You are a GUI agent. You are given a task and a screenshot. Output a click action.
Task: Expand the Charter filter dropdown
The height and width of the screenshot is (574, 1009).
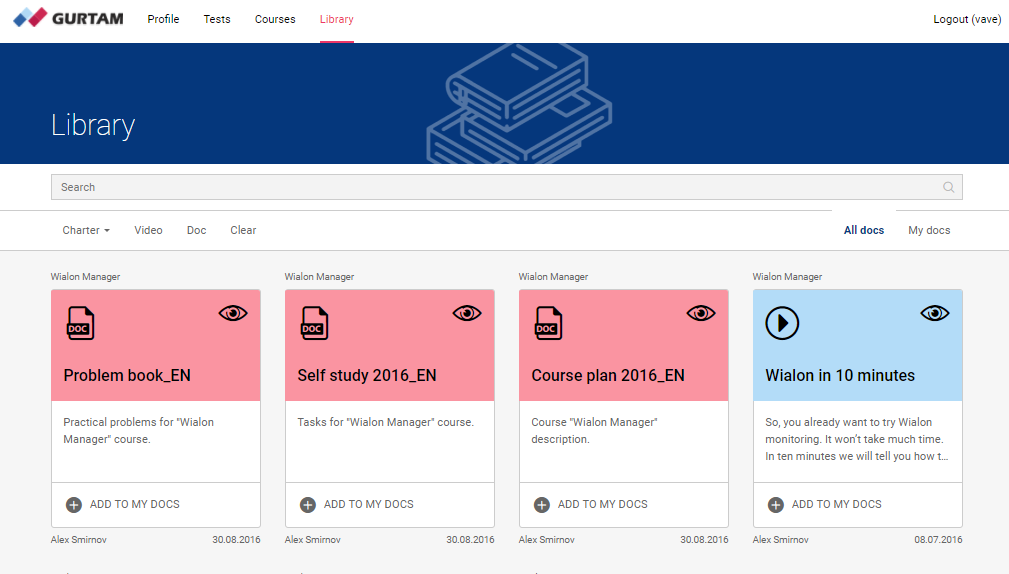pyautogui.click(x=85, y=230)
